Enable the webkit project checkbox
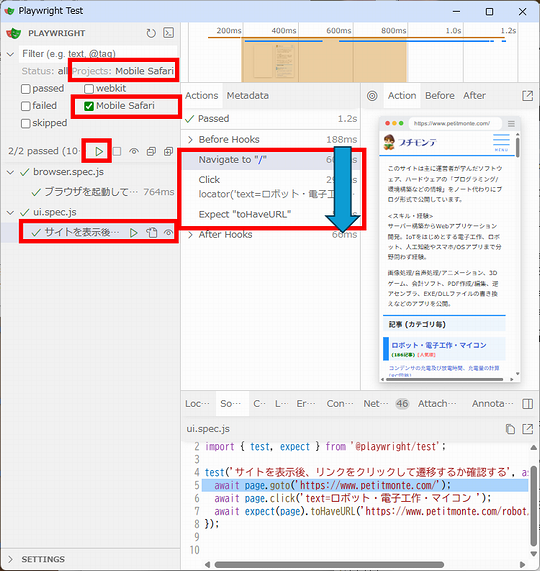This screenshot has height=571, width=540. (x=89, y=89)
